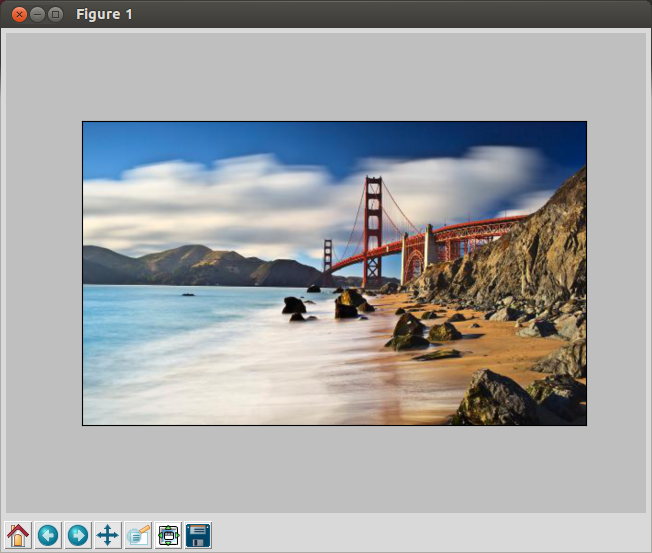Select the Pan axes tool
652x553 pixels.
(x=108, y=535)
